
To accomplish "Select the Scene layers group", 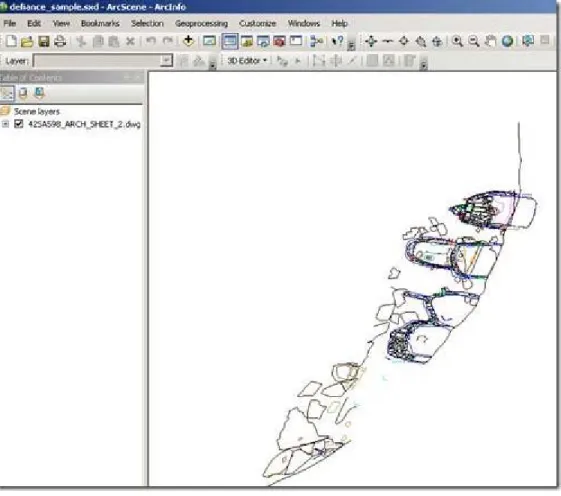I will (x=37, y=112).
